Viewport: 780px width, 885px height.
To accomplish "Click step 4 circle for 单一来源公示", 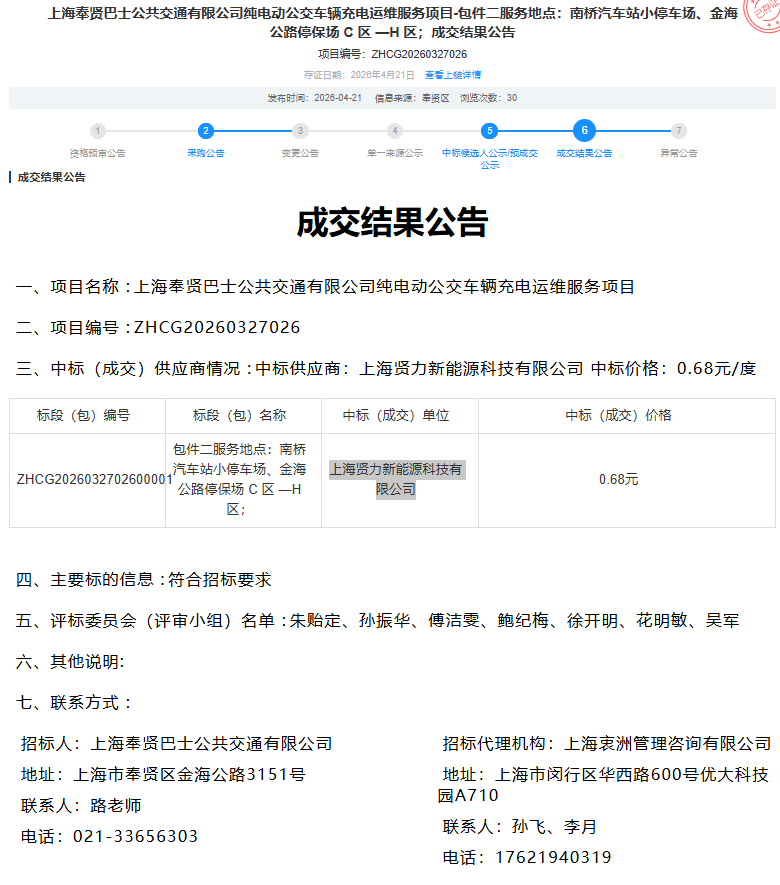I will point(395,131).
